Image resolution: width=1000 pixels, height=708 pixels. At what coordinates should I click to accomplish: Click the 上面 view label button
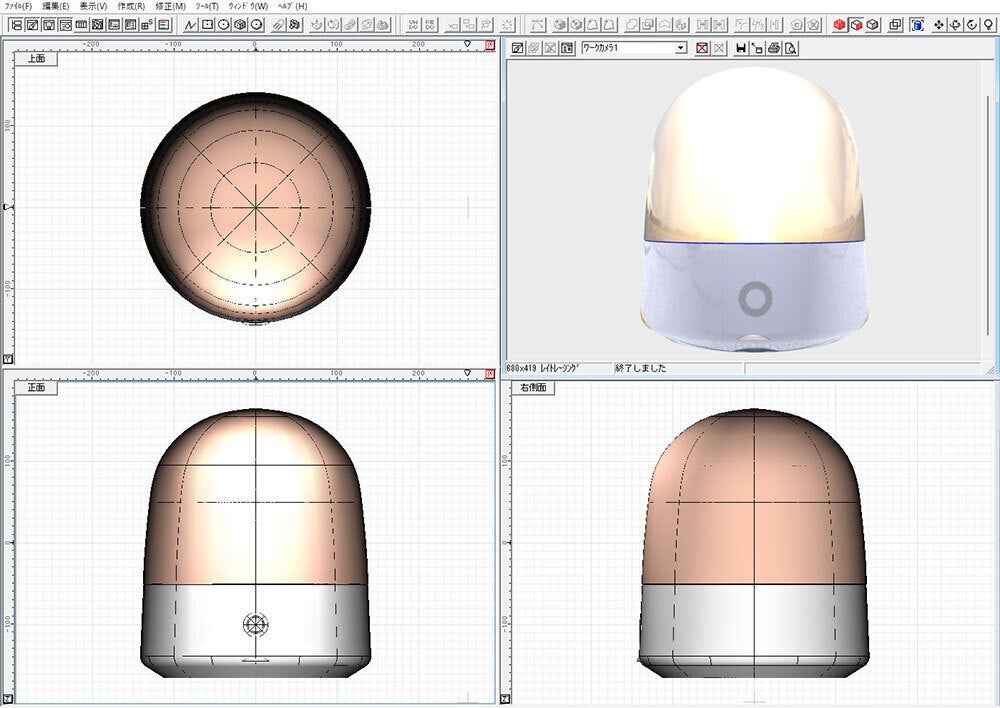point(35,59)
